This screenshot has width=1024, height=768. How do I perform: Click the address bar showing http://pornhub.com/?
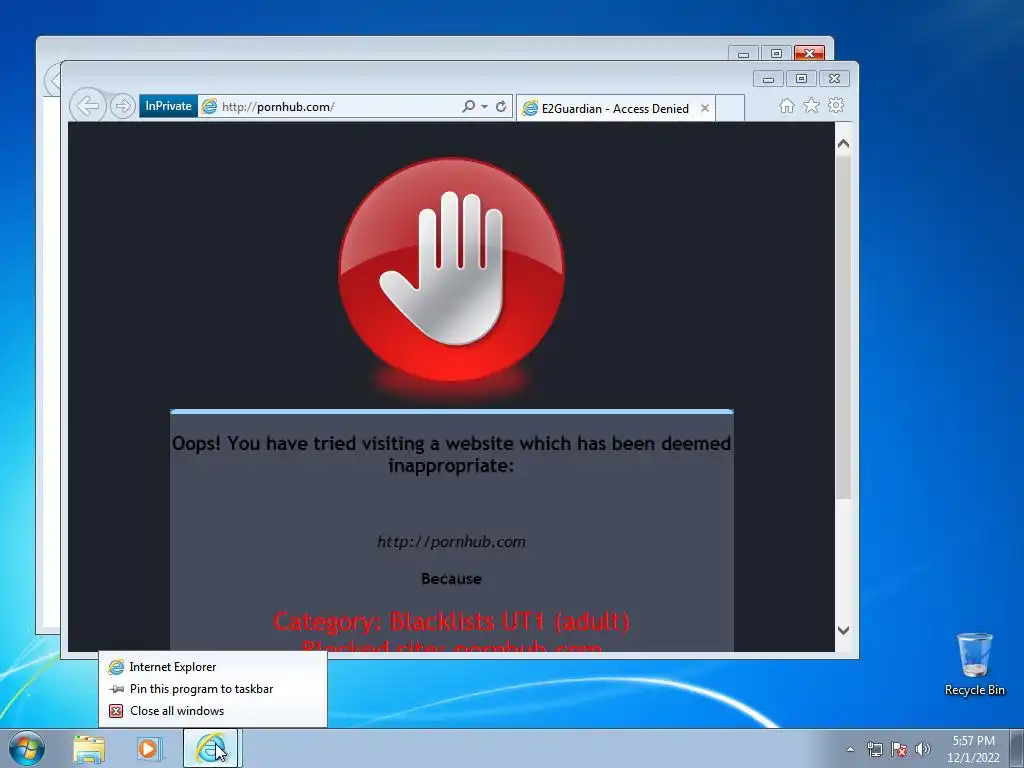coord(328,106)
